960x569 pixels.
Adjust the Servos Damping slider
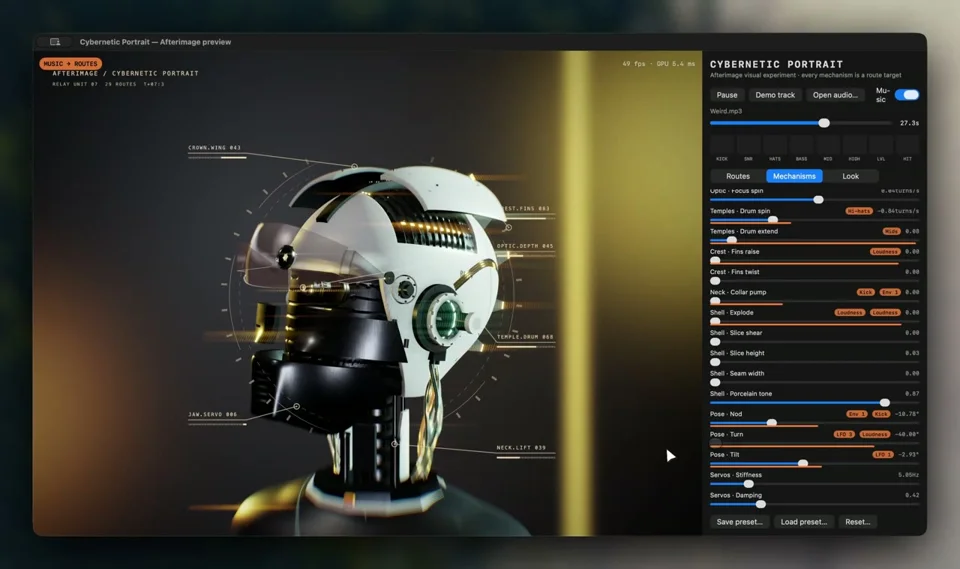pyautogui.click(x=814, y=504)
